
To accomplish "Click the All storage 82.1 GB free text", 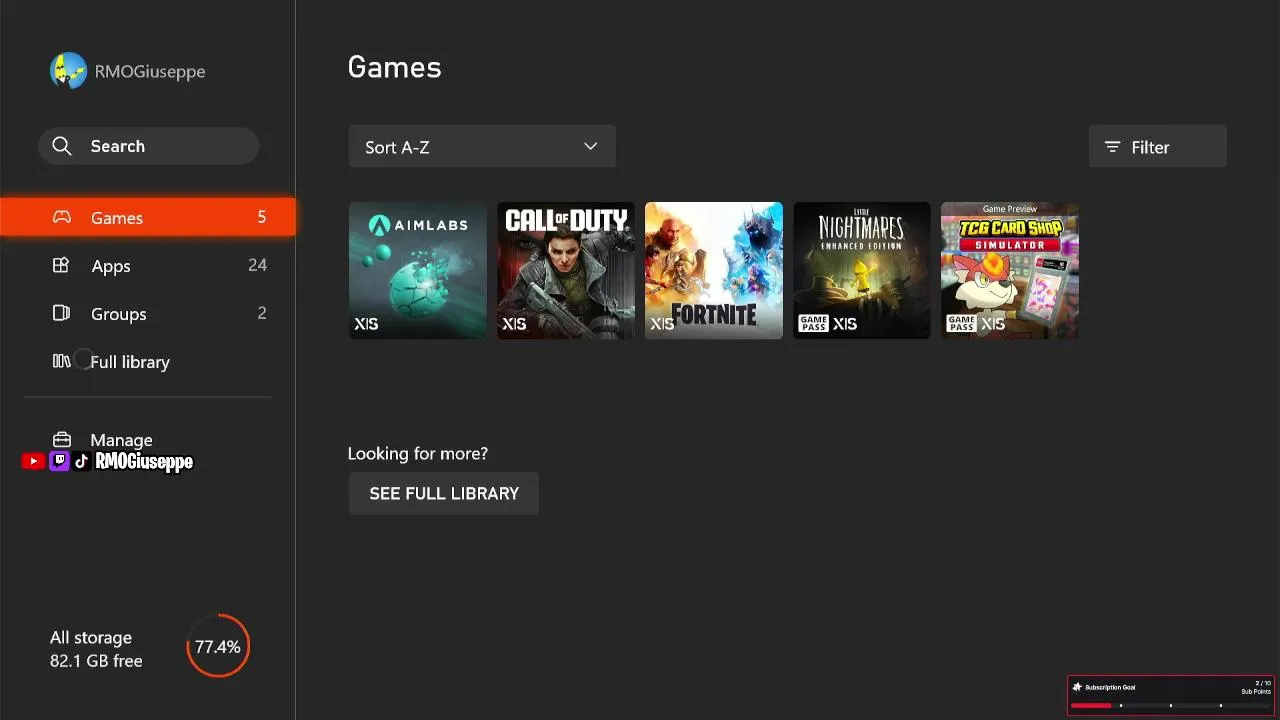I will click(x=96, y=649).
